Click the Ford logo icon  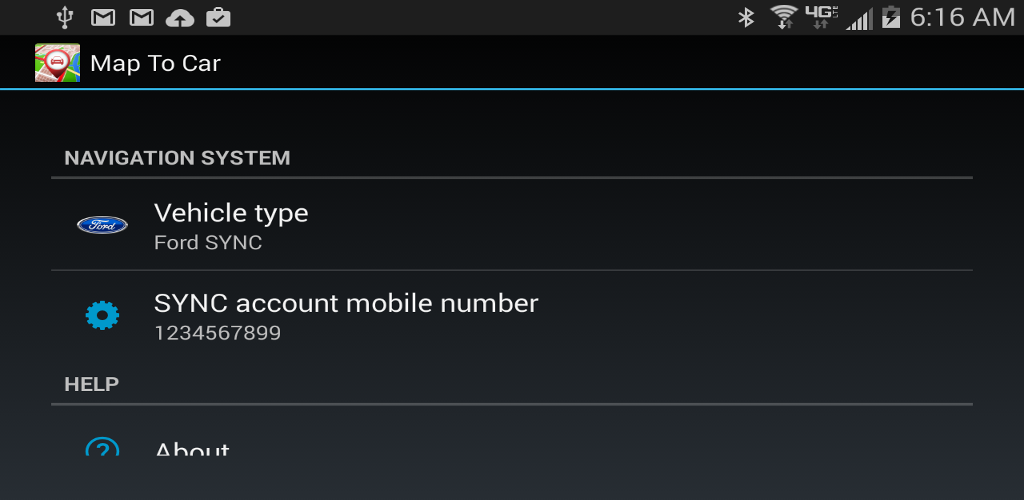[x=103, y=225]
